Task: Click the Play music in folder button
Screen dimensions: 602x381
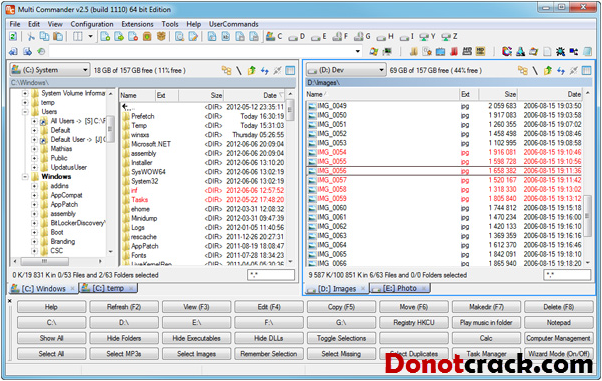Action: 486,323
